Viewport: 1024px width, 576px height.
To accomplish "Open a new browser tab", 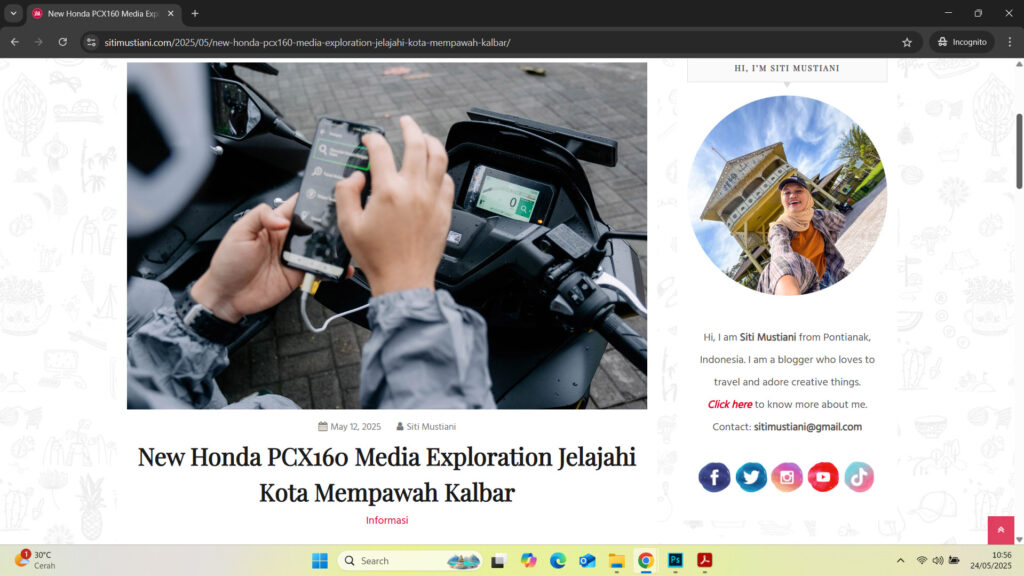I will click(x=195, y=13).
